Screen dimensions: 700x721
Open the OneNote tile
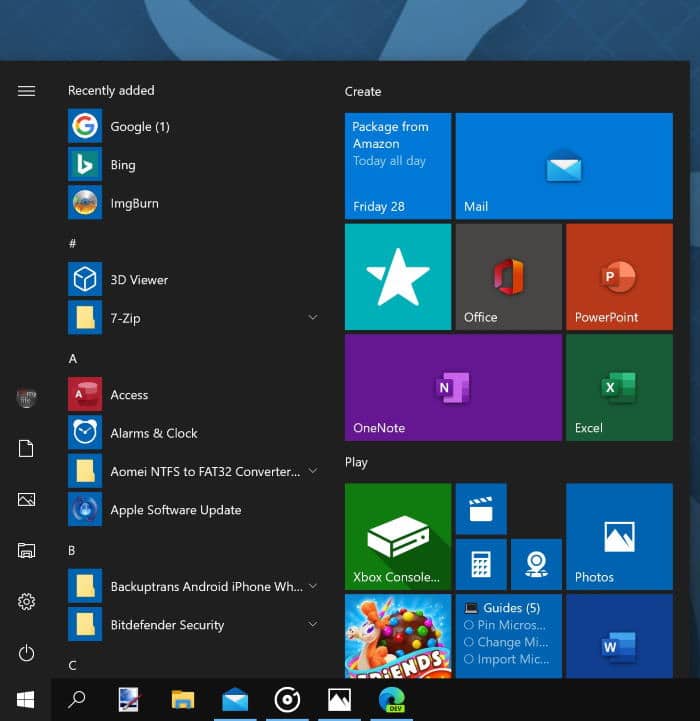[453, 388]
